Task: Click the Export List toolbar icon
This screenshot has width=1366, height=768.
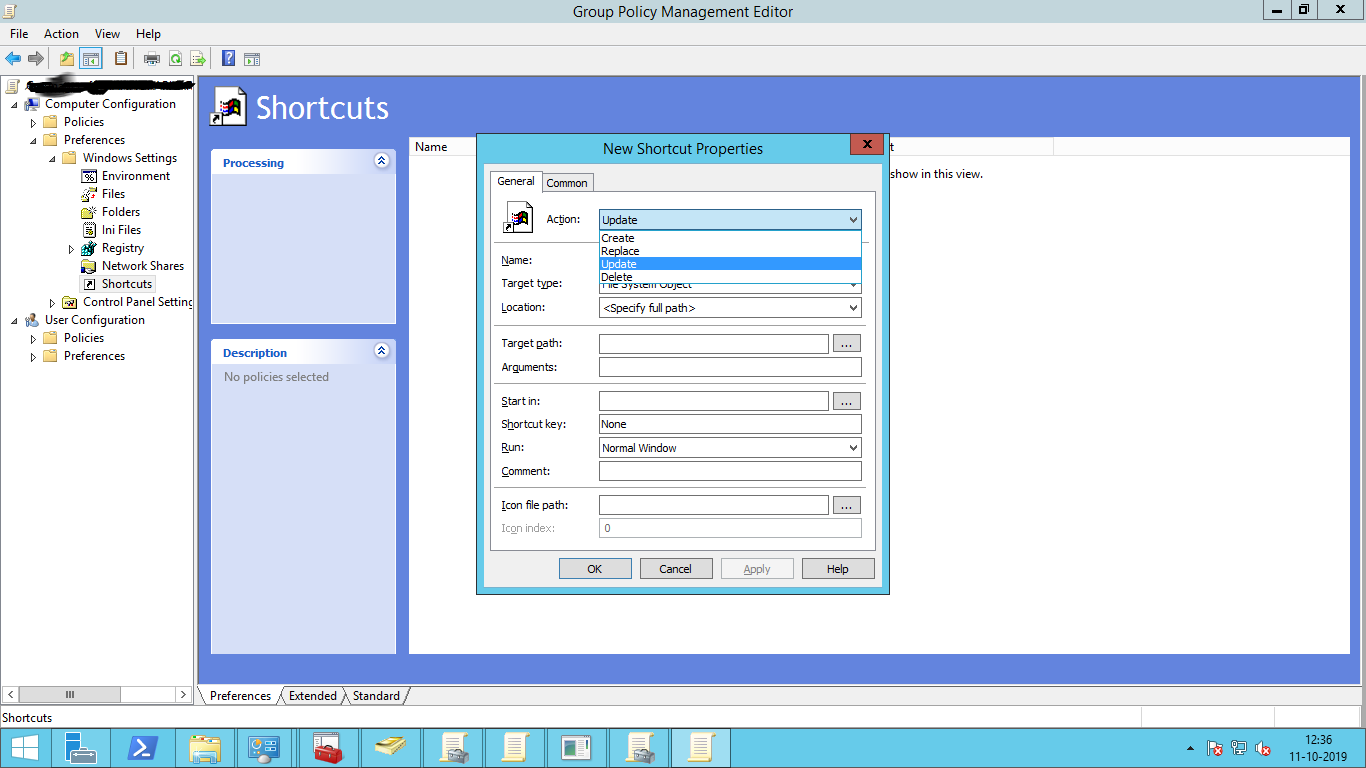Action: (x=198, y=59)
